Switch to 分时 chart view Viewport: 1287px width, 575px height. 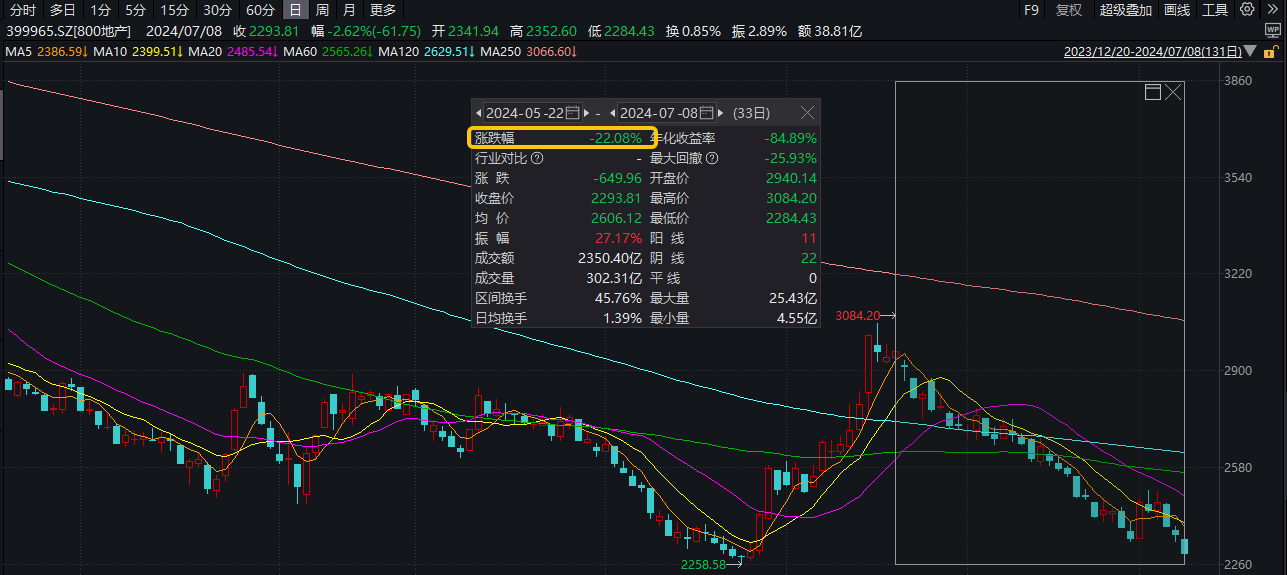click(x=22, y=10)
